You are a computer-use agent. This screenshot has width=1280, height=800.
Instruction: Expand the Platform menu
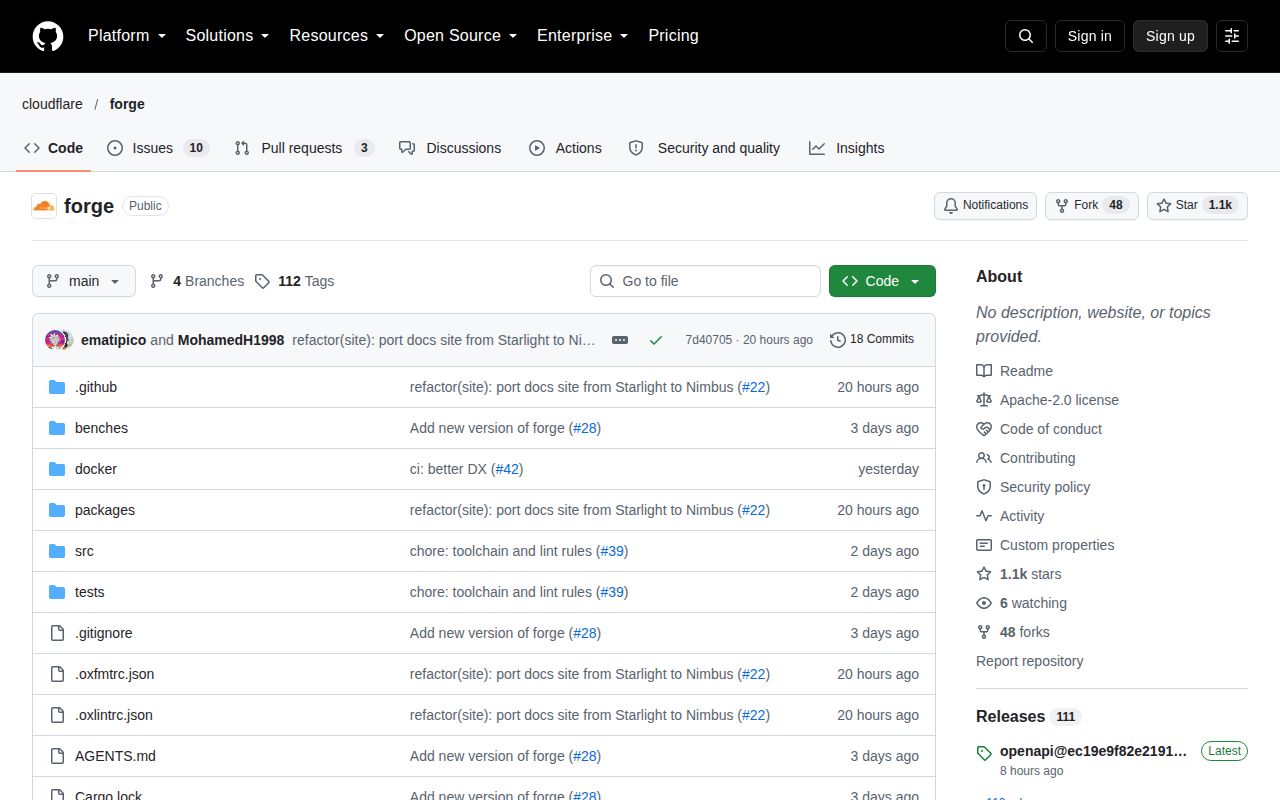pos(126,35)
